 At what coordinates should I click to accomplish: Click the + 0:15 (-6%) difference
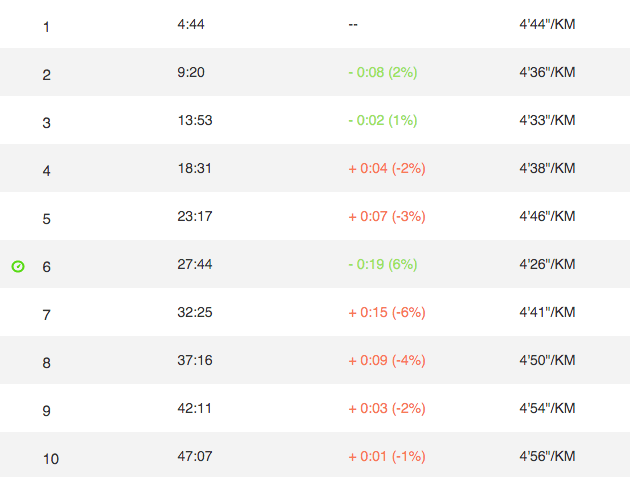click(x=386, y=312)
